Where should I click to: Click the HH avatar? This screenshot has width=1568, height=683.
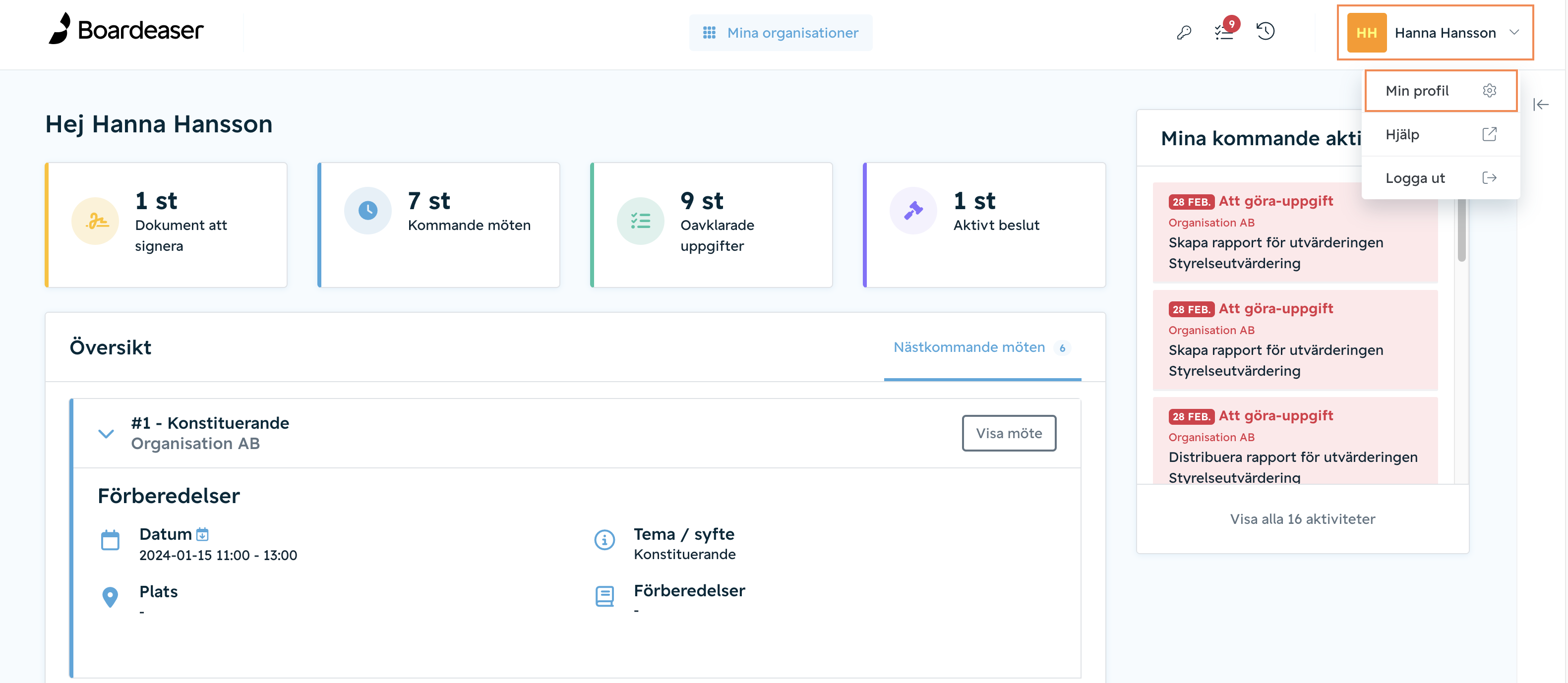pyautogui.click(x=1367, y=33)
